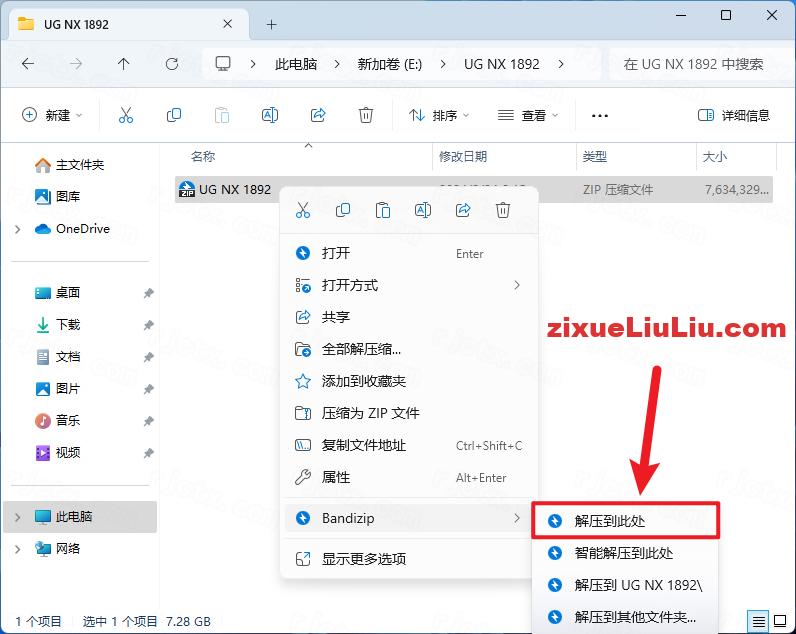Delete trash icon in context menu
The image size is (796, 634).
pyautogui.click(x=503, y=210)
